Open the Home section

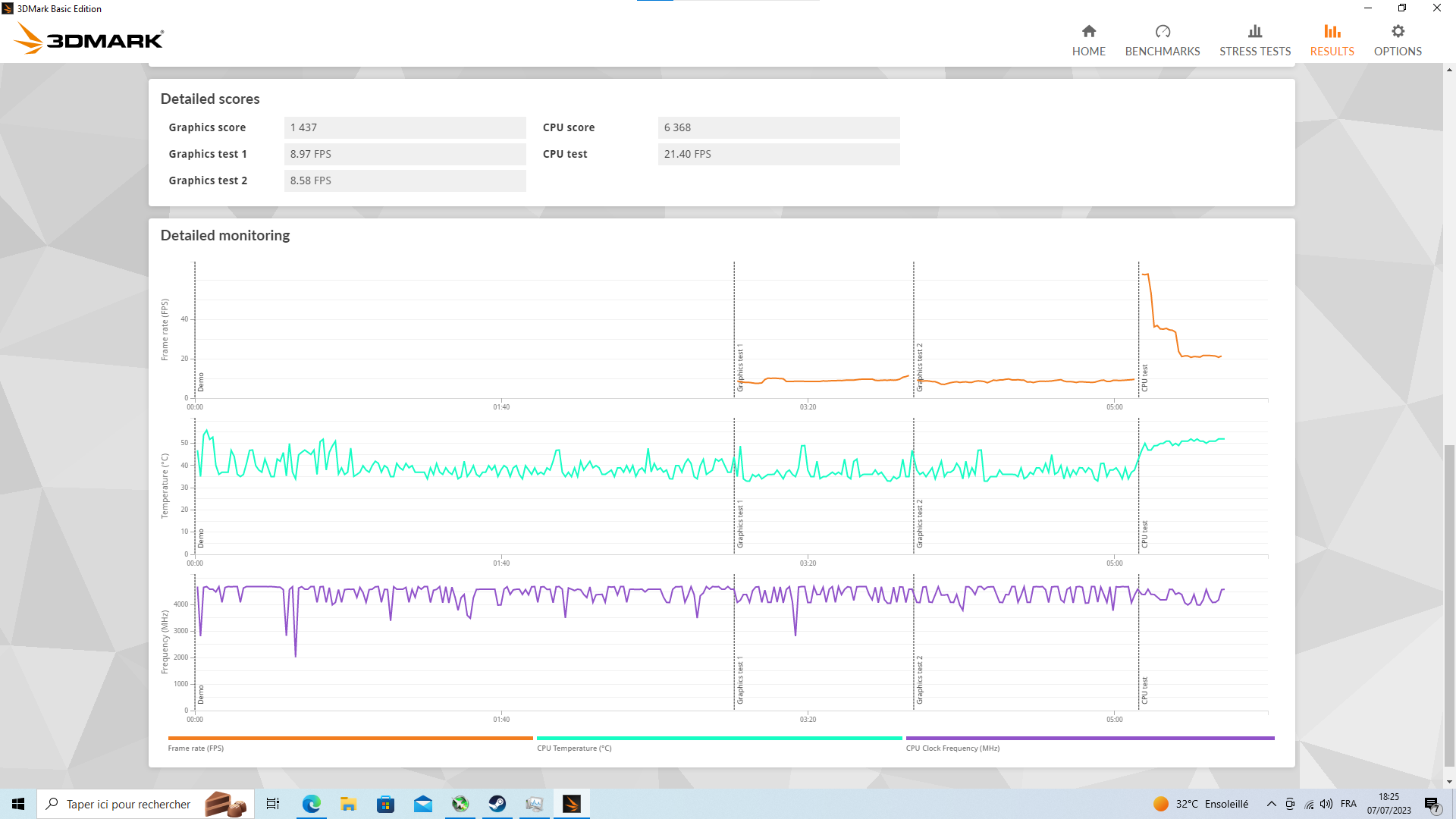(1088, 40)
